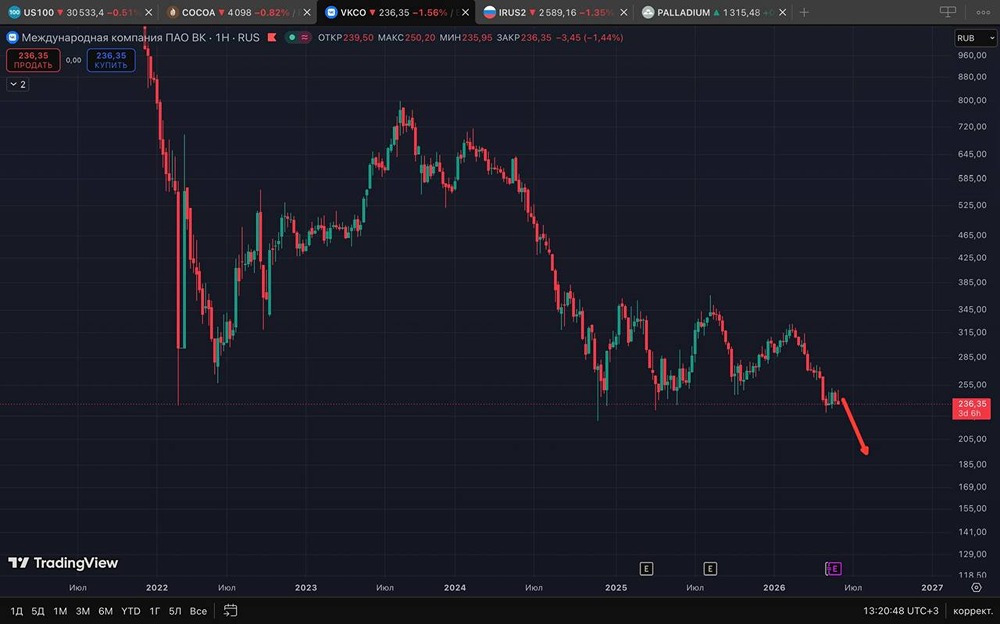
Task: Click the 13:20:48 UTC+3 timezone clock
Action: pos(901,611)
